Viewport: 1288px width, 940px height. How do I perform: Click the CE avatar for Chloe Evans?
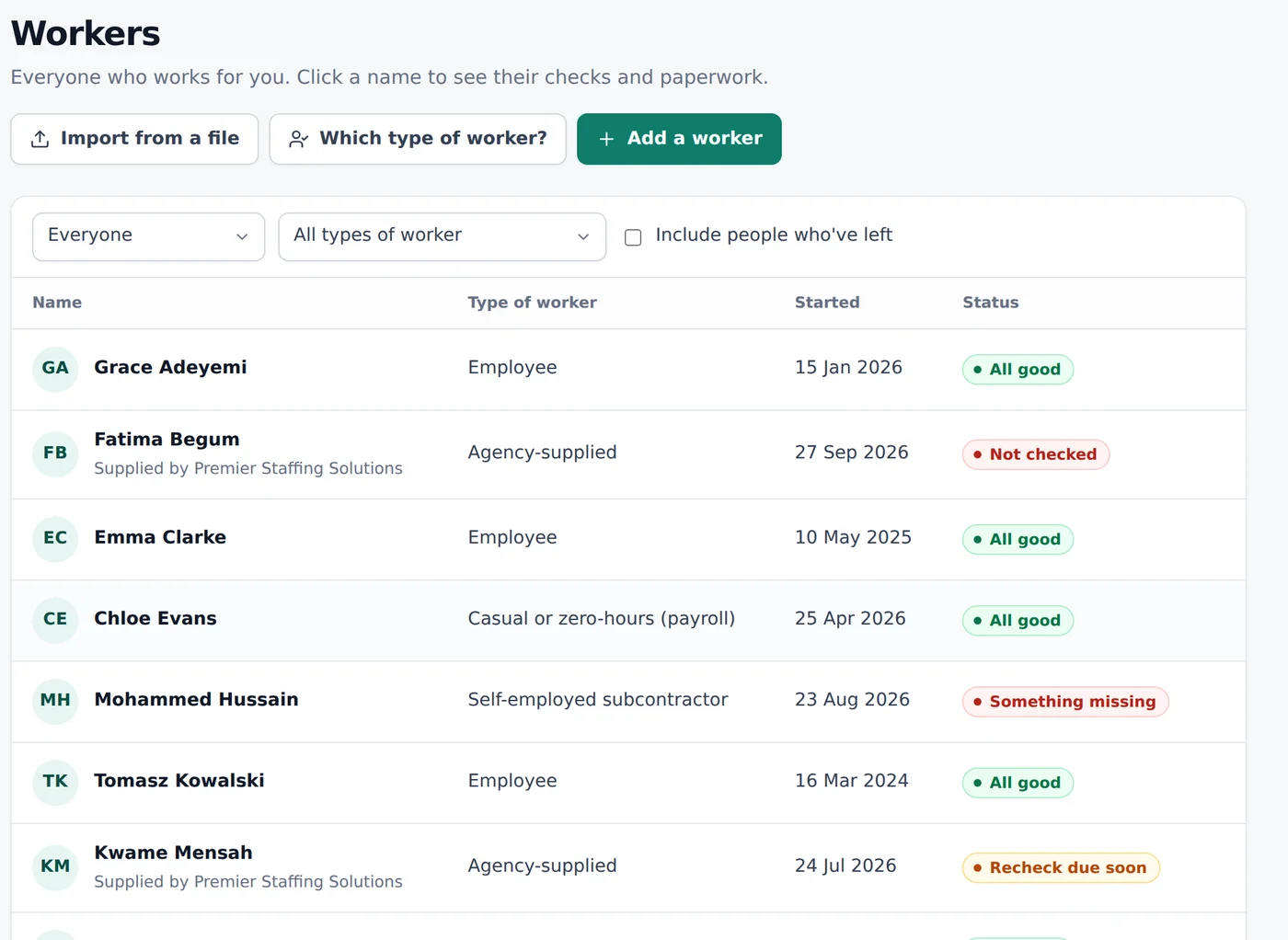tap(55, 619)
